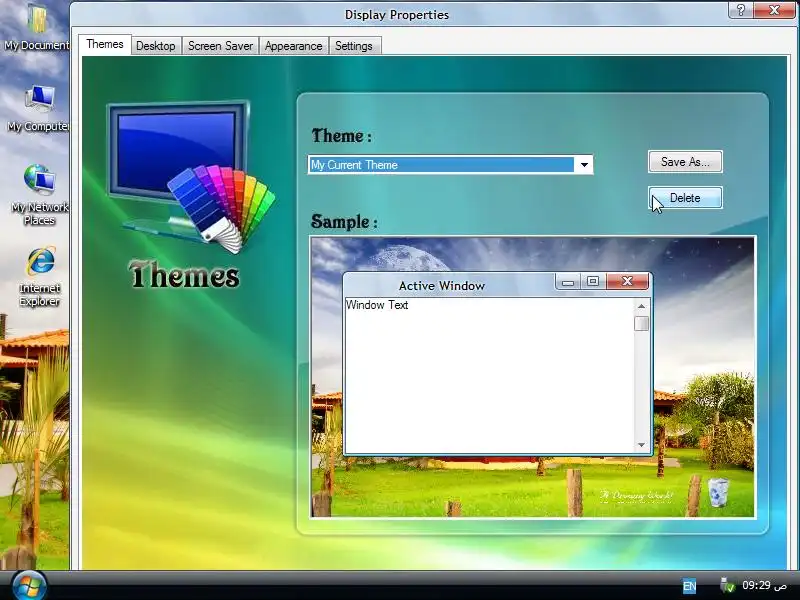Select the My Network Places icon
800x600 pixels.
point(39,195)
